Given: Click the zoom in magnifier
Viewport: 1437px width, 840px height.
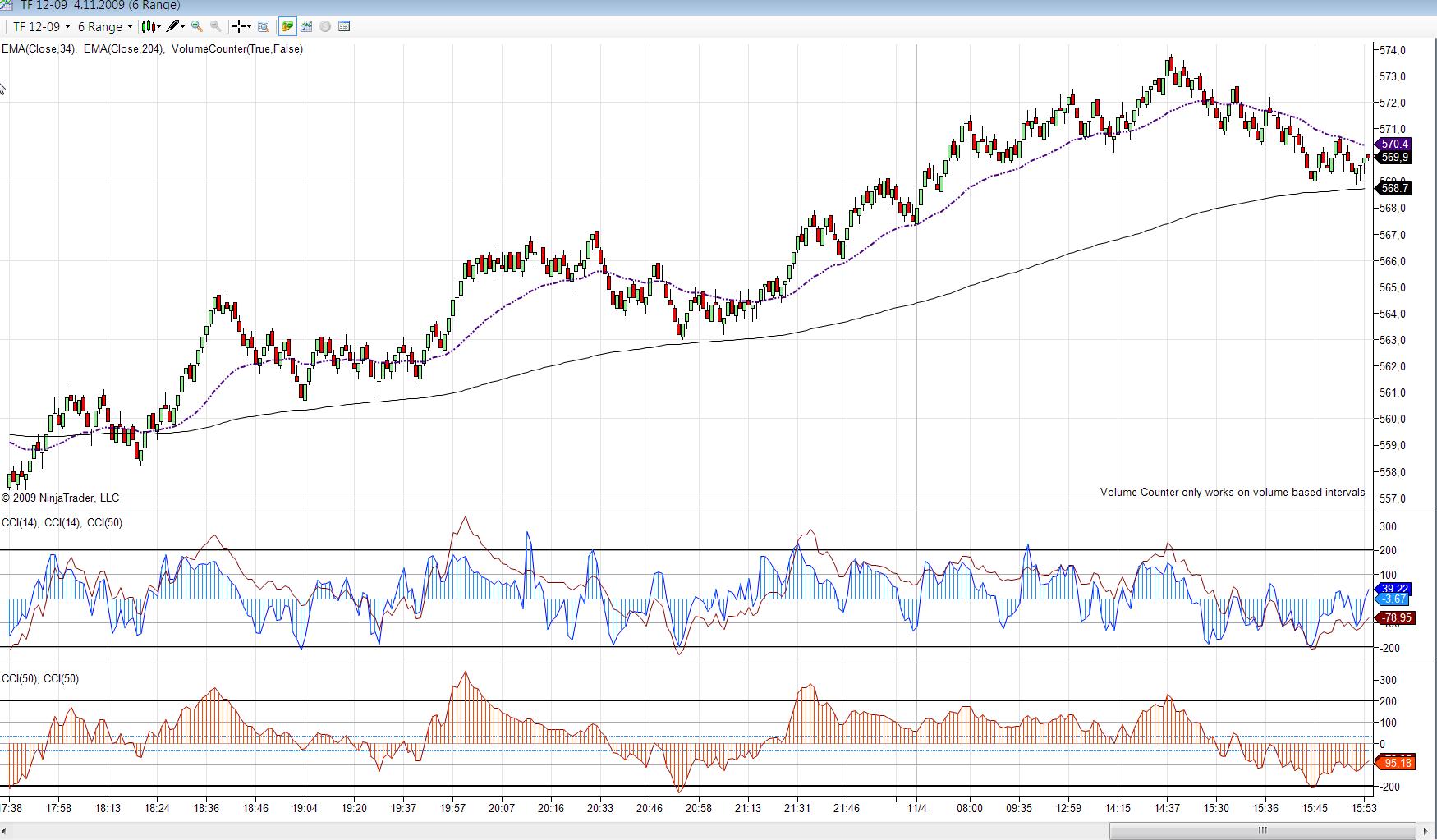Looking at the screenshot, I should click(x=197, y=26).
